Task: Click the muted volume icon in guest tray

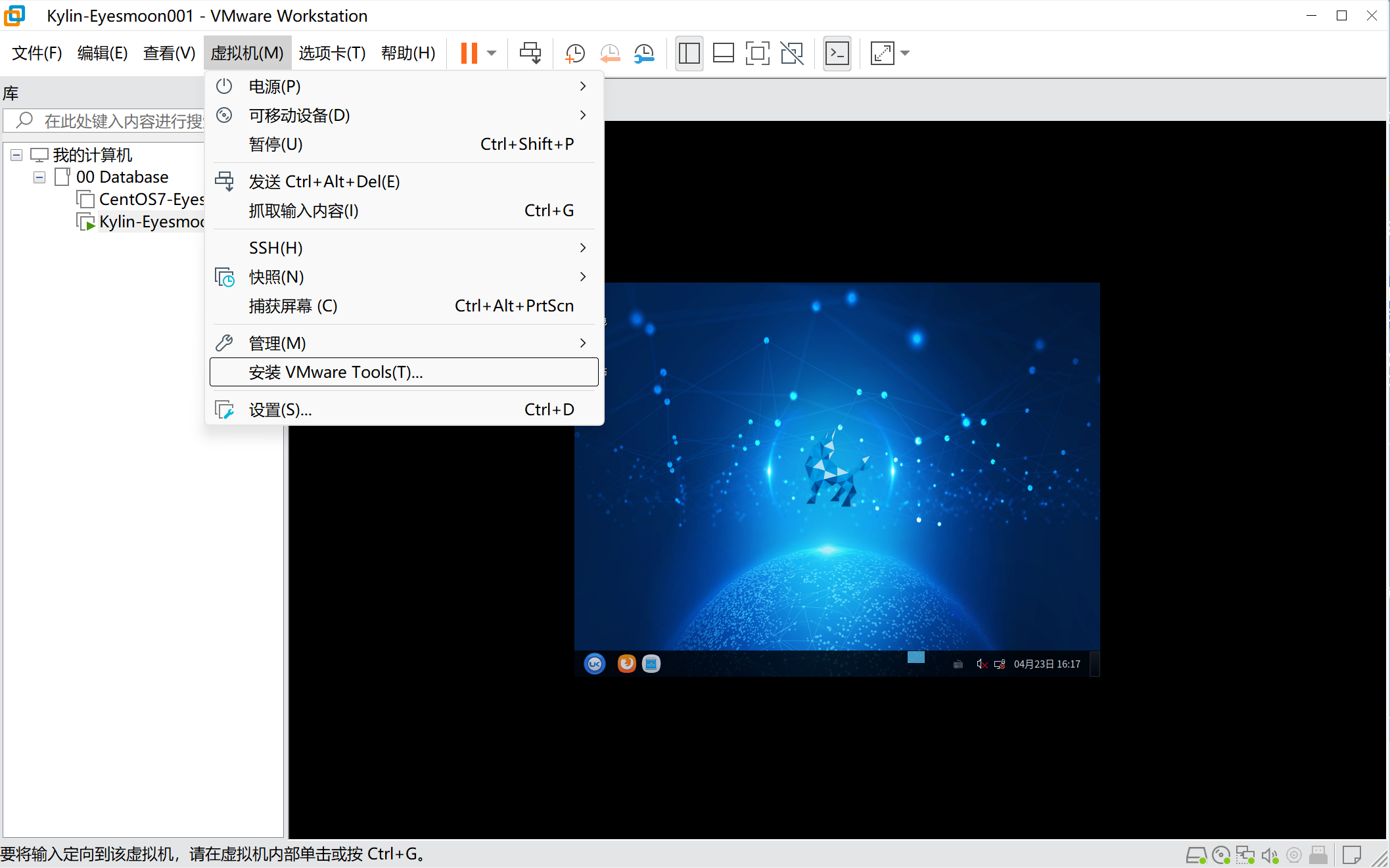Action: (982, 664)
